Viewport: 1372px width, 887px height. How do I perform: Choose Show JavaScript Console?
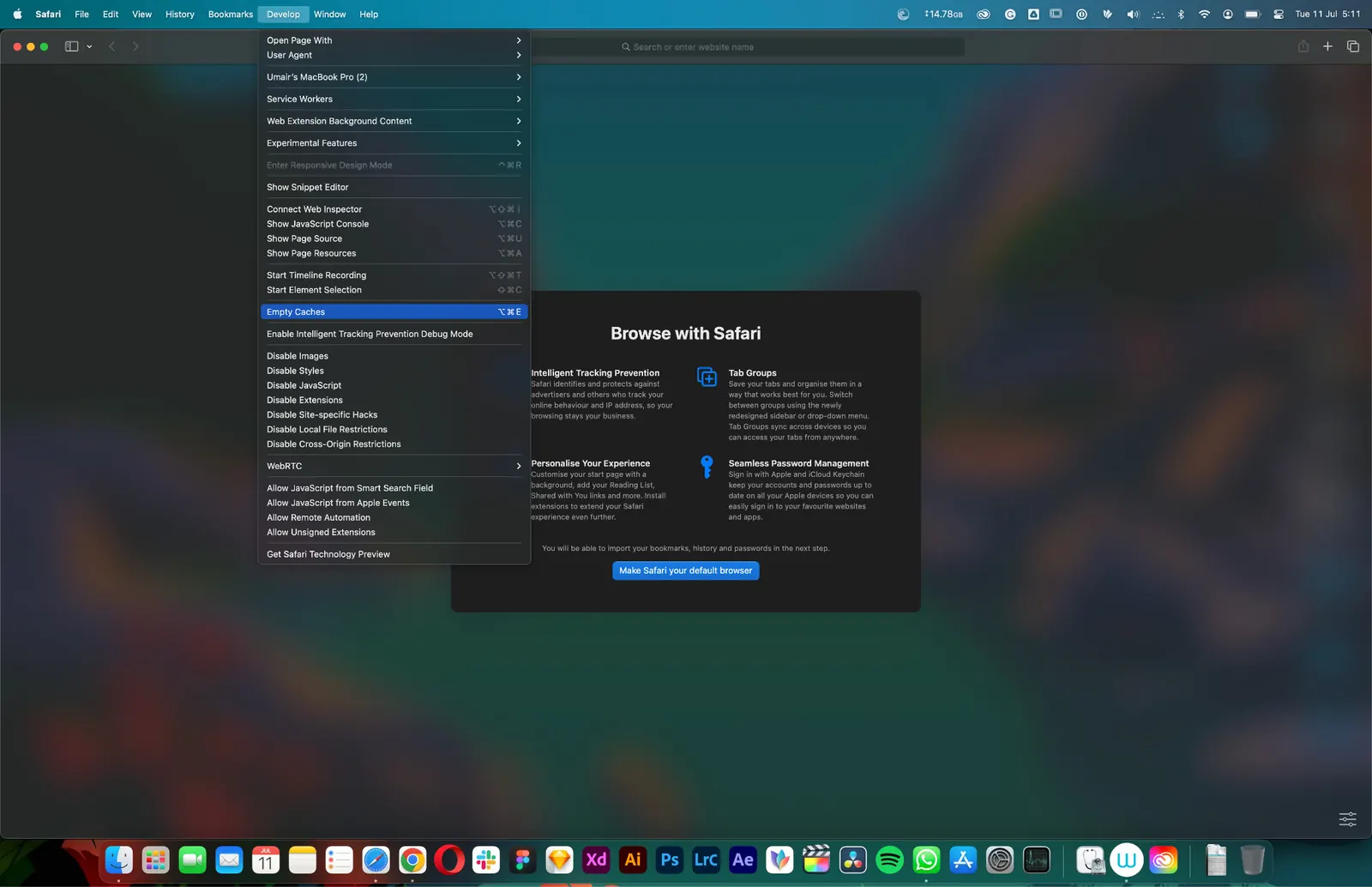[394, 224]
